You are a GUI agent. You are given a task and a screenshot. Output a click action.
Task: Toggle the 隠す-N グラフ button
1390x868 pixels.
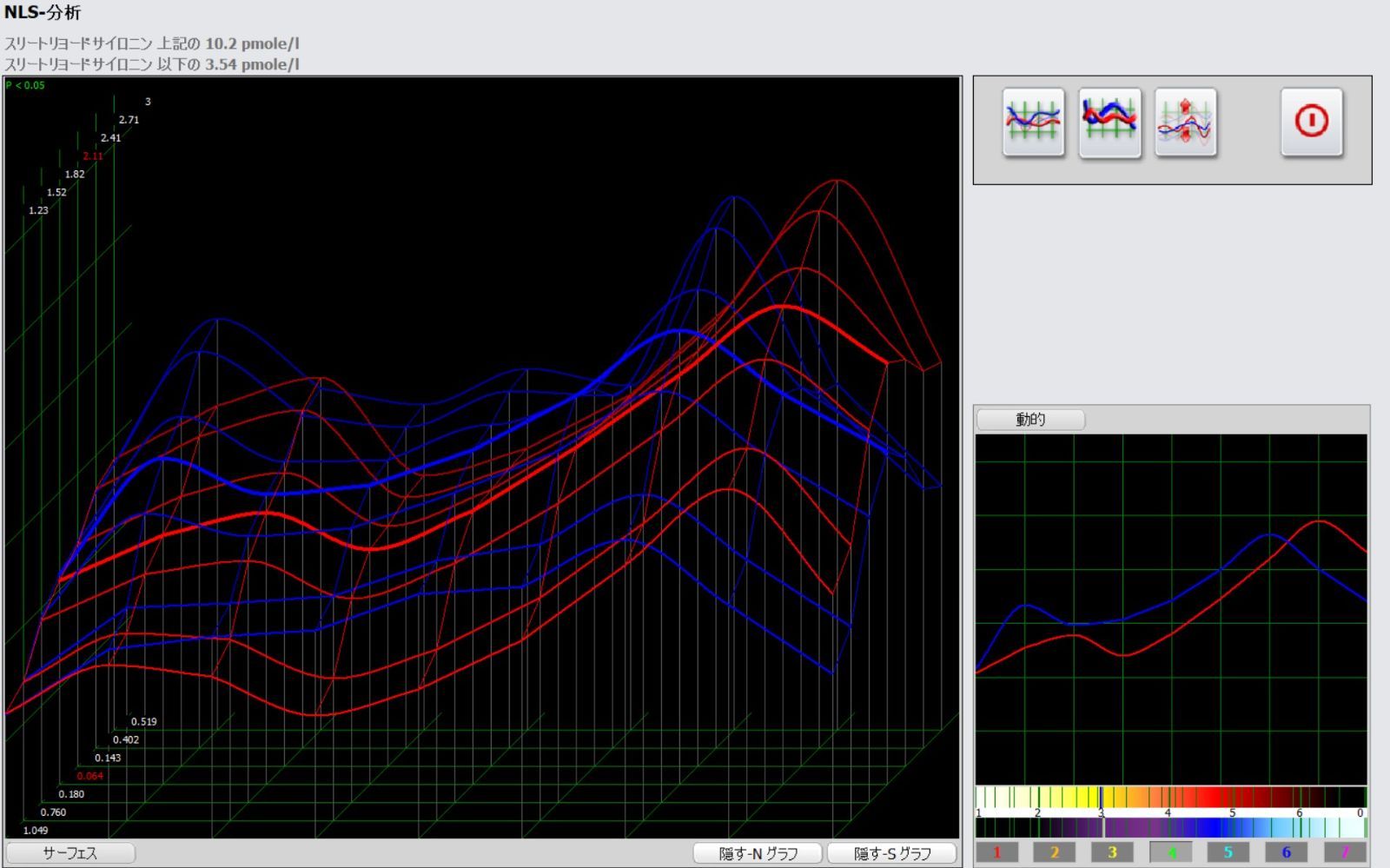(758, 853)
